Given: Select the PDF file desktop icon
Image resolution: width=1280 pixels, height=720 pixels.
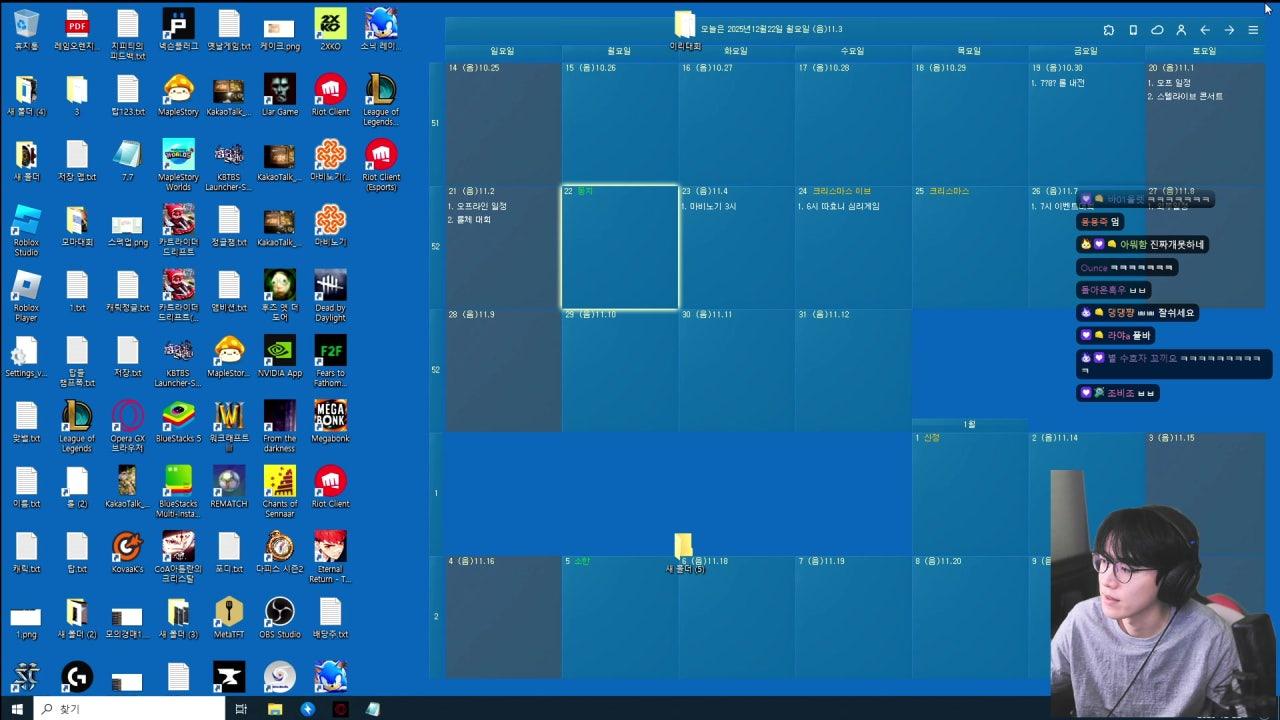Looking at the screenshot, I should pos(77,30).
